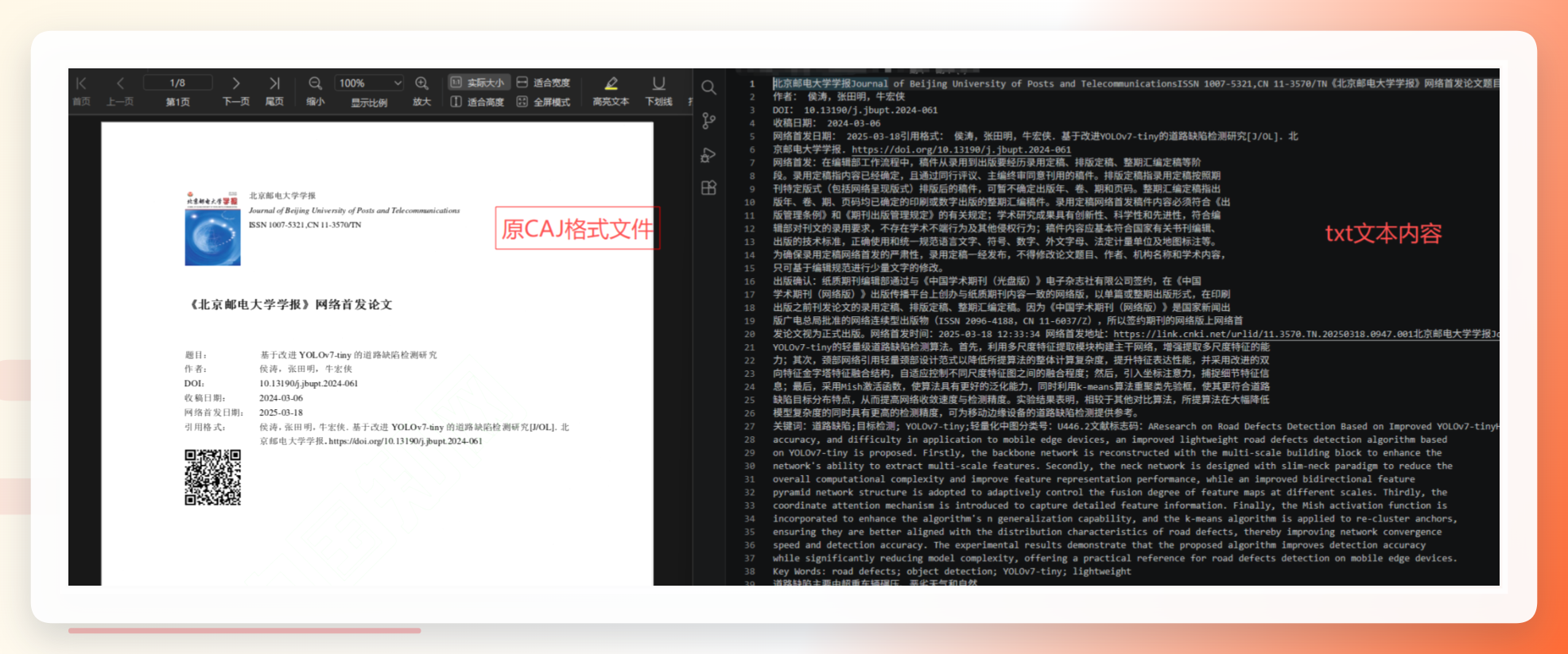Image resolution: width=1568 pixels, height=654 pixels.
Task: Select 实际大小 actual size view
Action: coord(478,83)
